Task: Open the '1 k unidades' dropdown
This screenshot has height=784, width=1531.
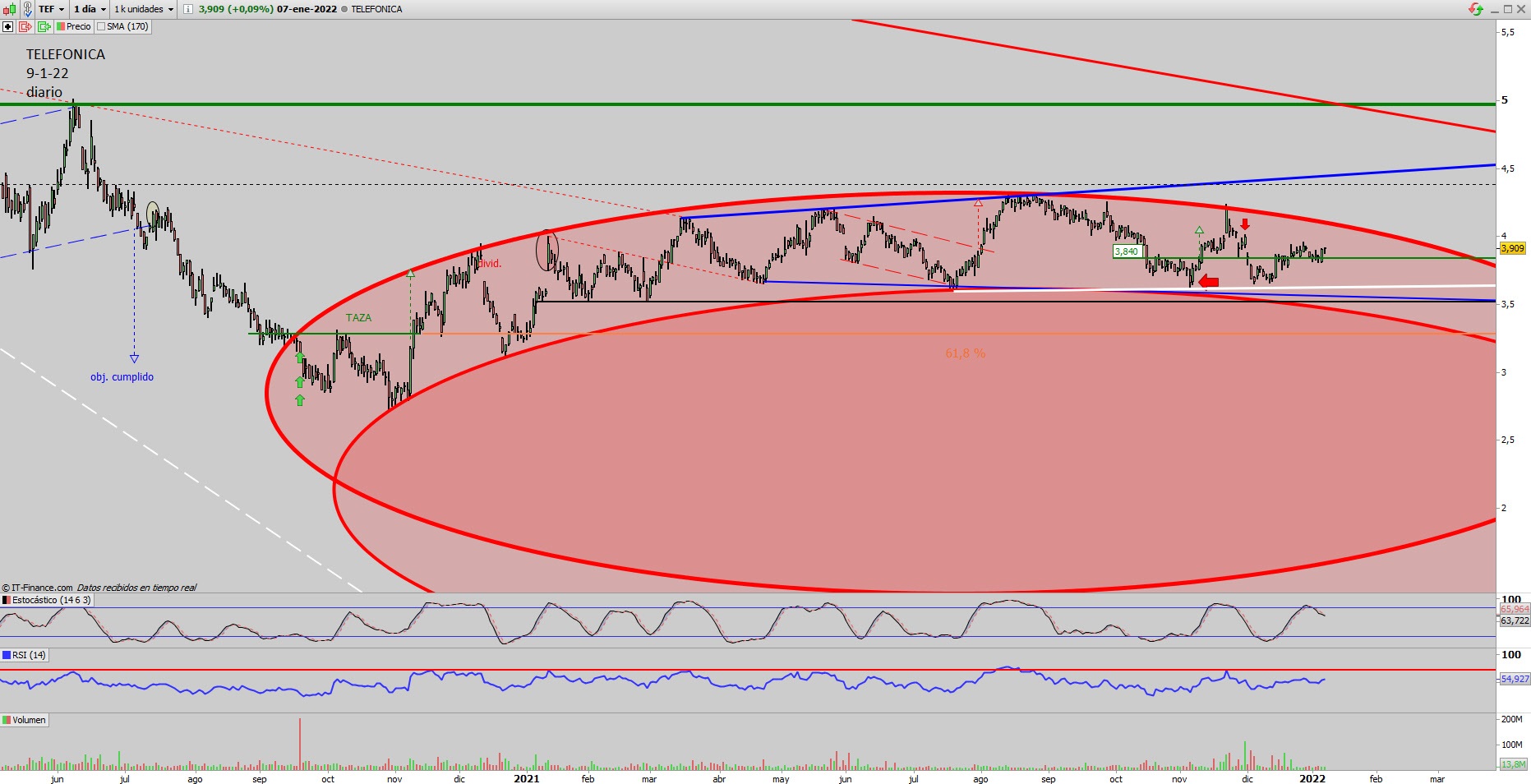Action: click(x=144, y=9)
